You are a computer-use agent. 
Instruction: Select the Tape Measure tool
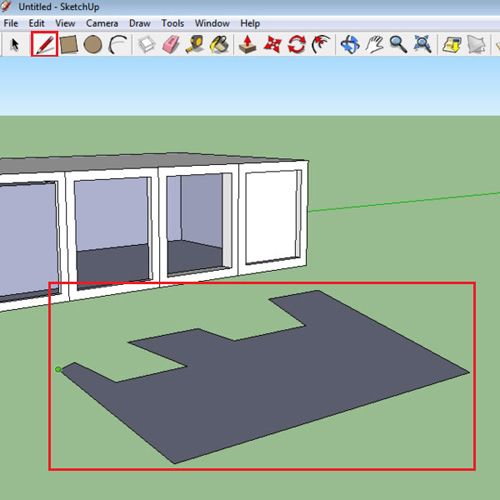(x=195, y=44)
